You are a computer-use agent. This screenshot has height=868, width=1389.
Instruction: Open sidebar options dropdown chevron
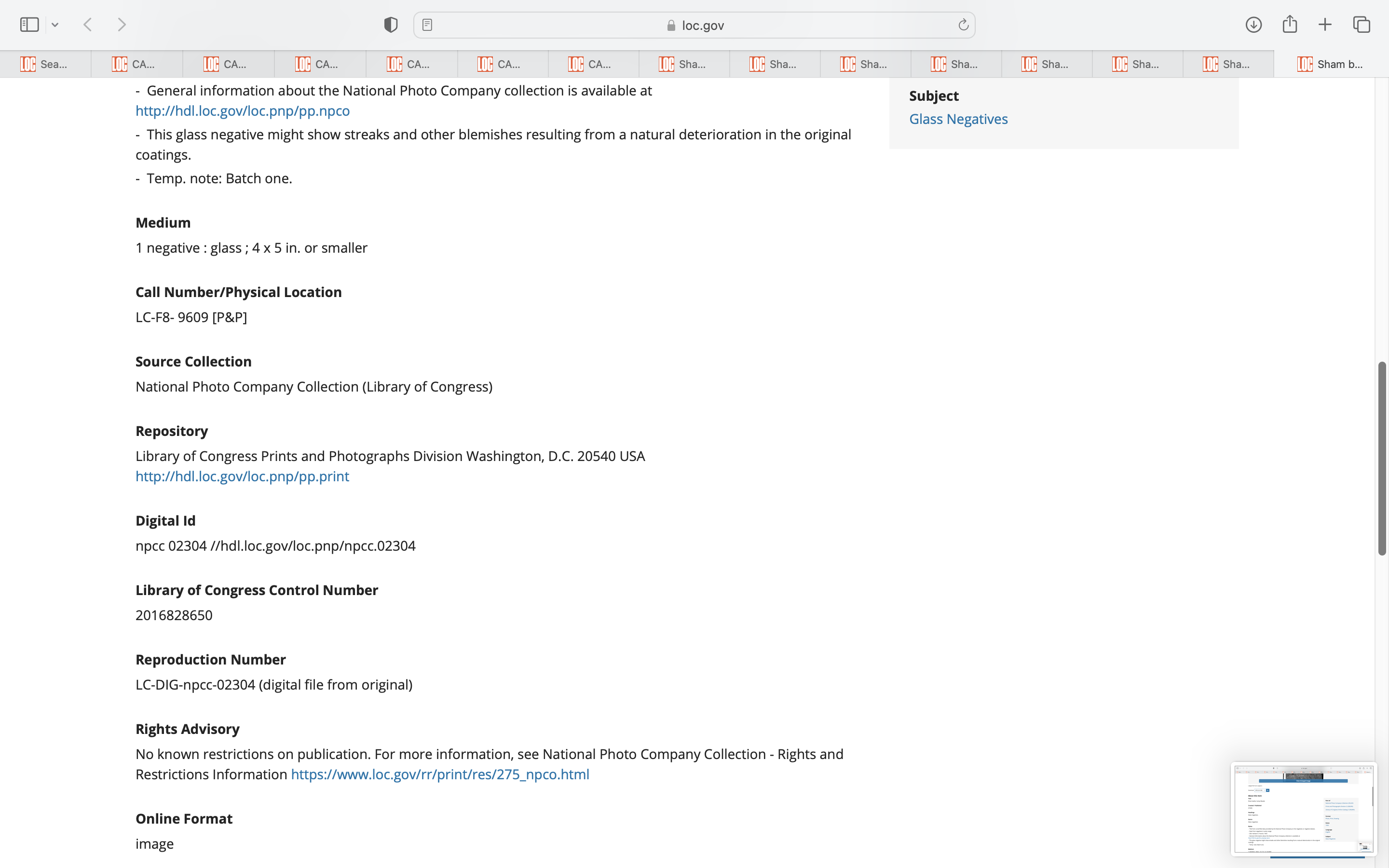[55, 25]
